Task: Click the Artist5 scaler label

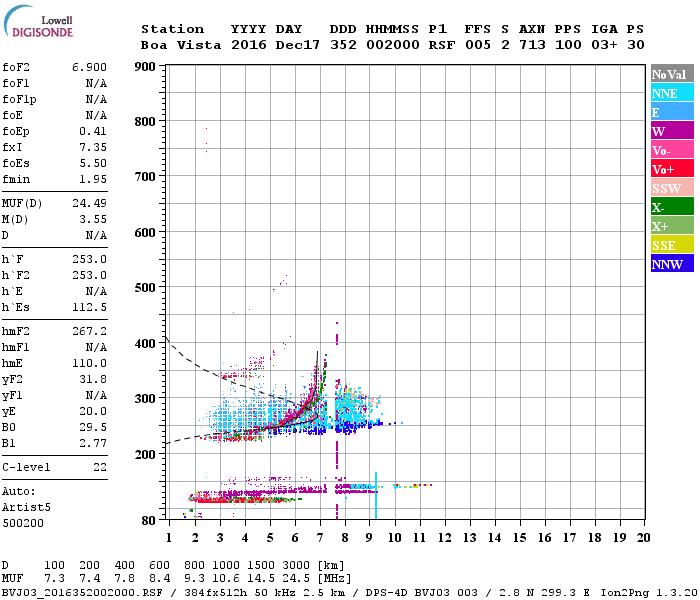Action: click(x=26, y=508)
